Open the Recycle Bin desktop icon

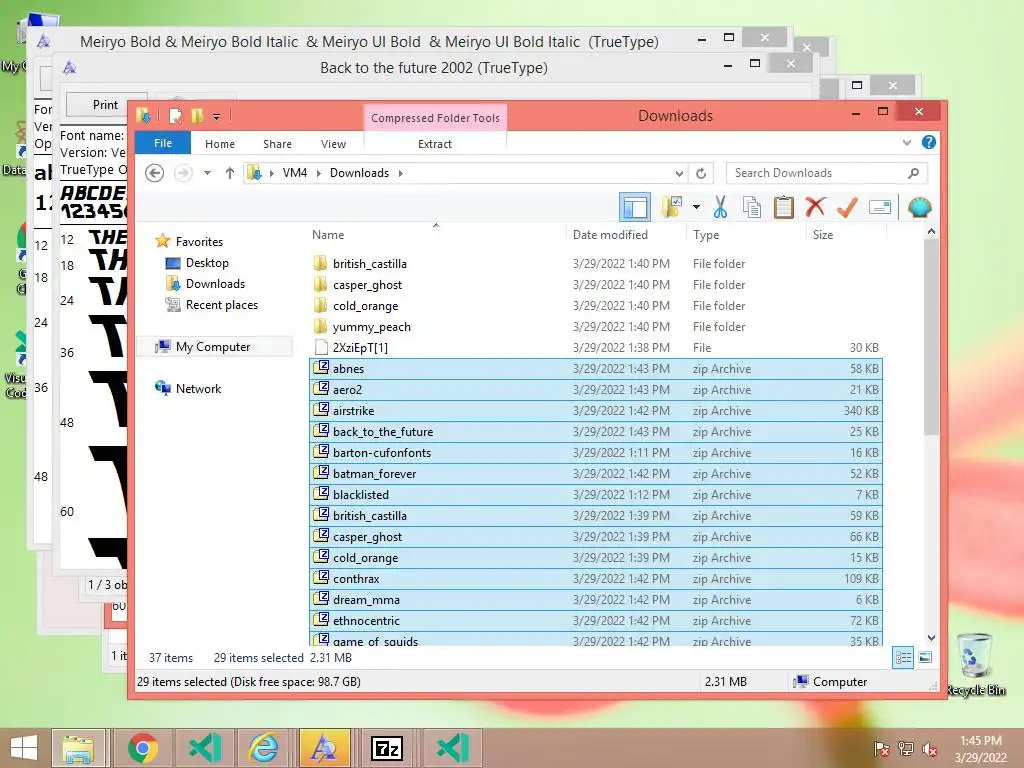[975, 664]
